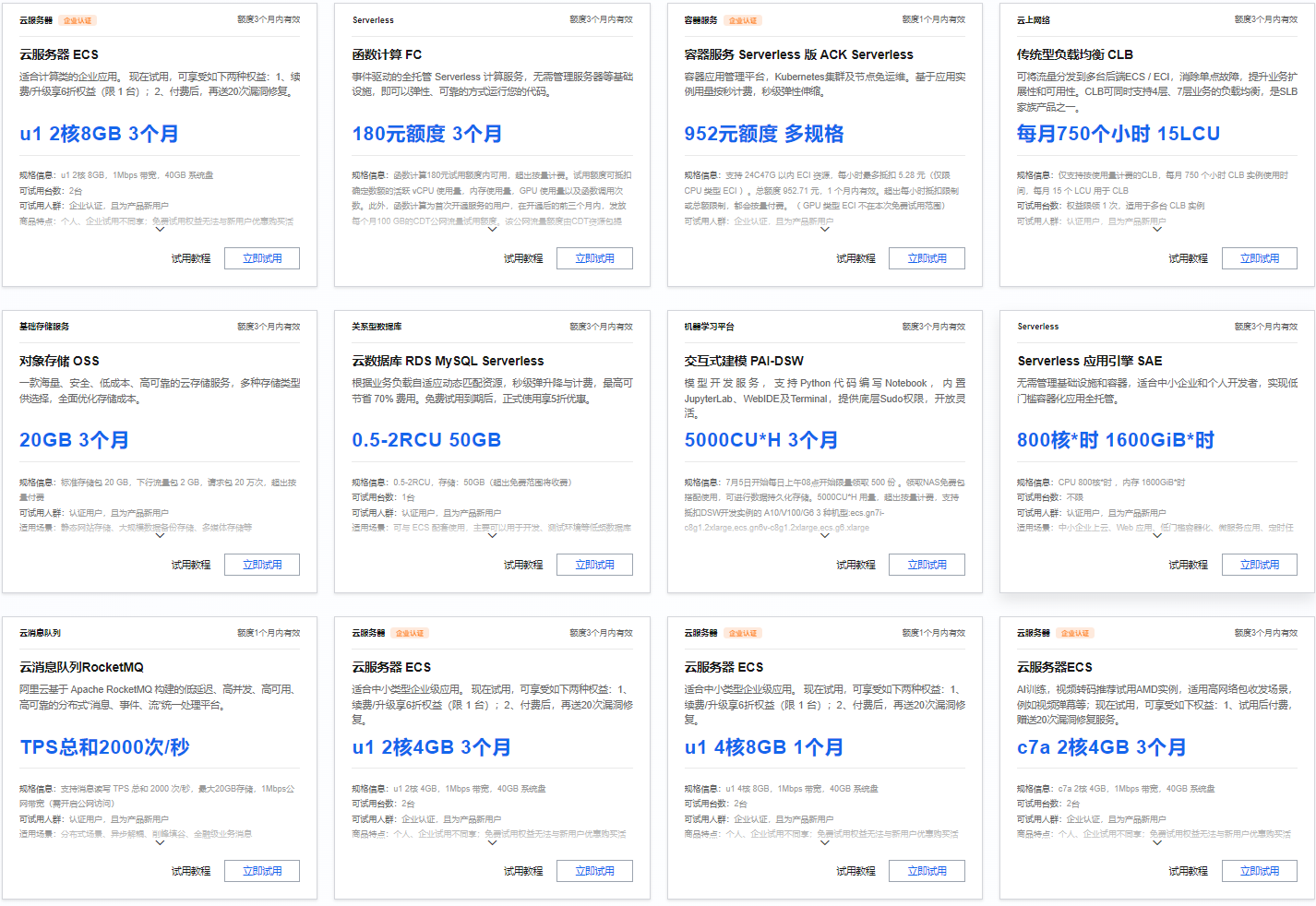
Task: Click the u1 2核8GB 3个月 headline
Action: 99,134
